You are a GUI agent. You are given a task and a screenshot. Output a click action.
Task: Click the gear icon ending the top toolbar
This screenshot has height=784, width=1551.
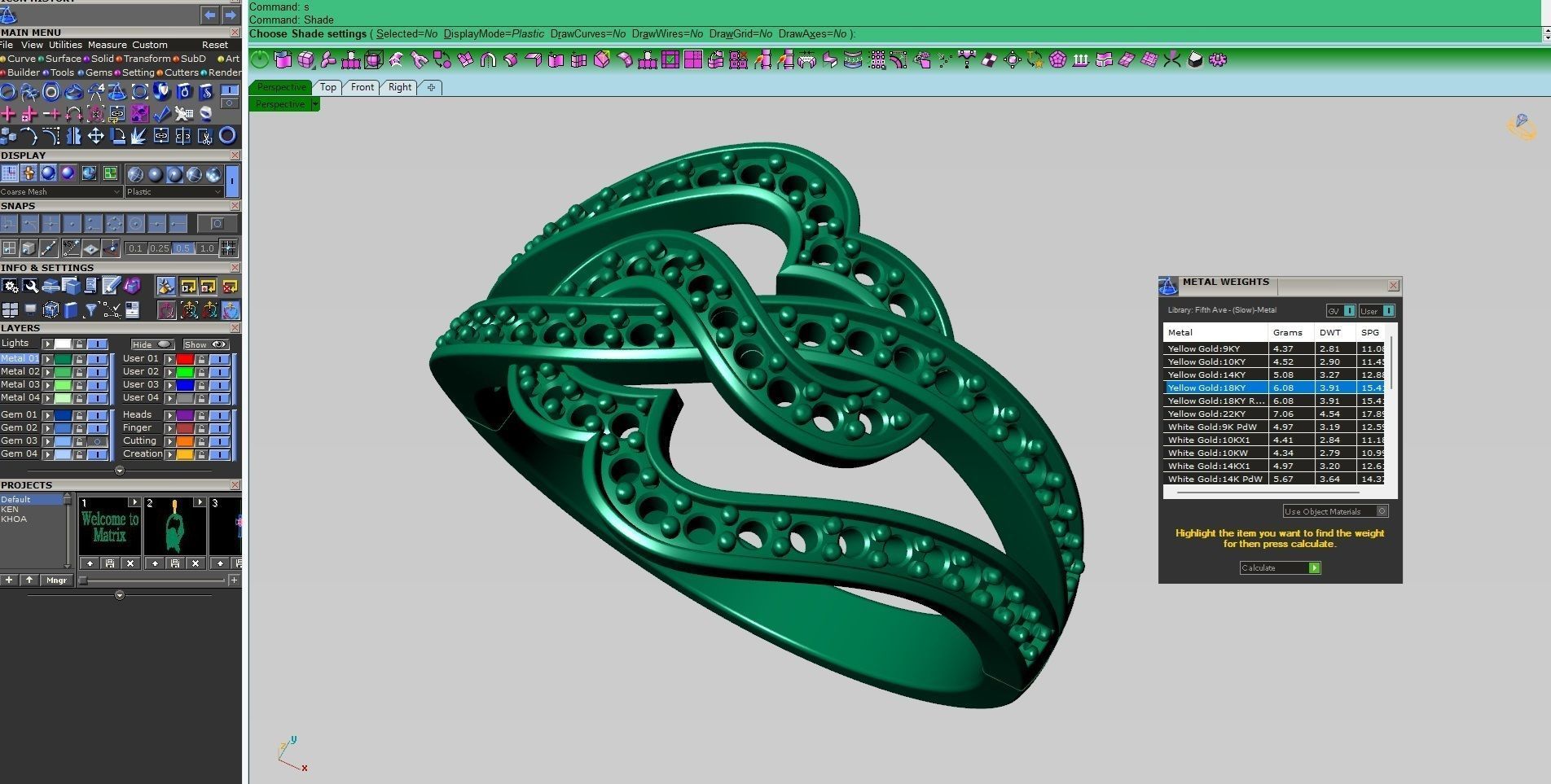[x=1218, y=59]
